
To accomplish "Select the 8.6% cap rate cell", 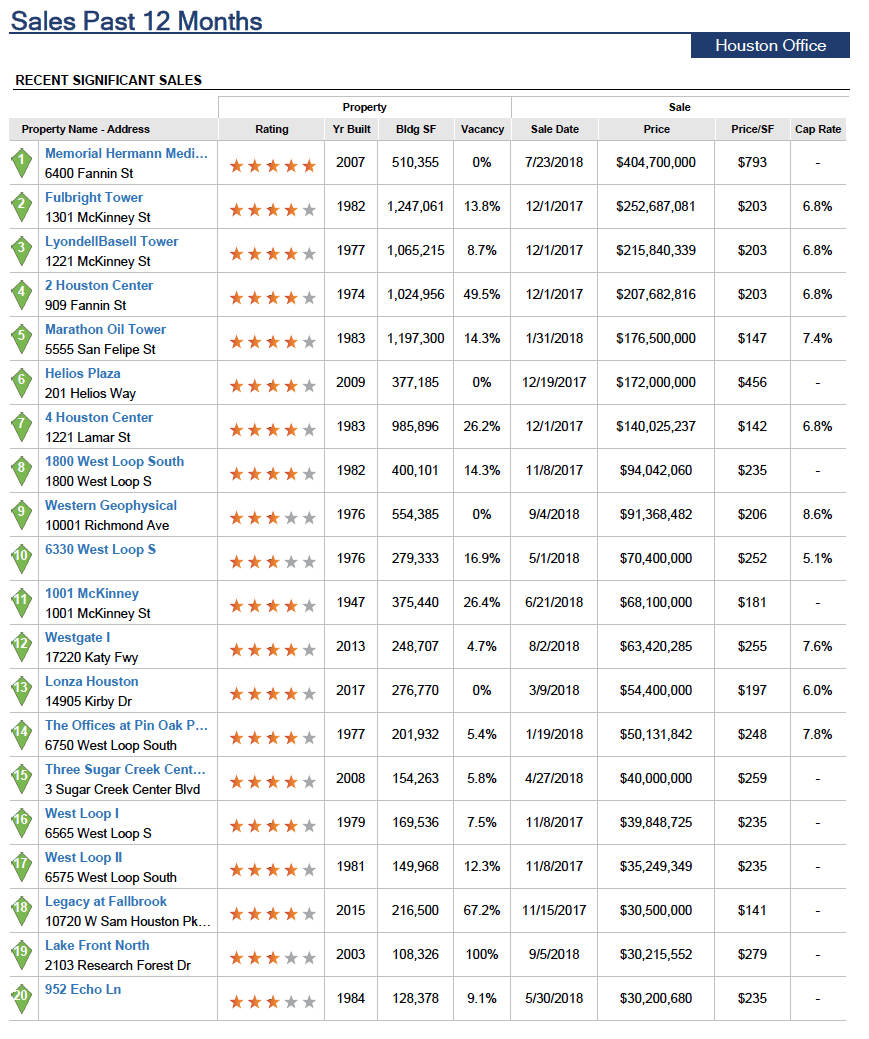I will click(817, 514).
